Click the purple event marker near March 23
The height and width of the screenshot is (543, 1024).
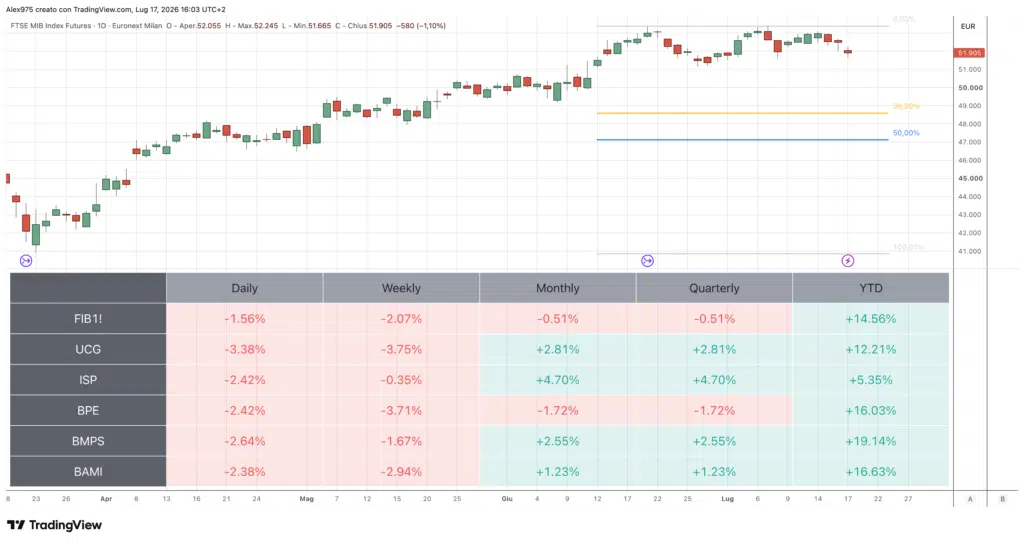(x=26, y=261)
